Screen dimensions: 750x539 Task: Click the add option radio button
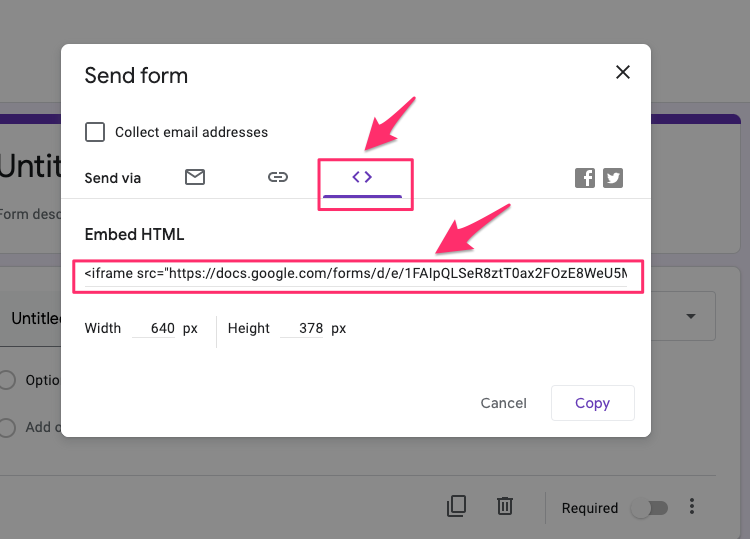tap(8, 427)
